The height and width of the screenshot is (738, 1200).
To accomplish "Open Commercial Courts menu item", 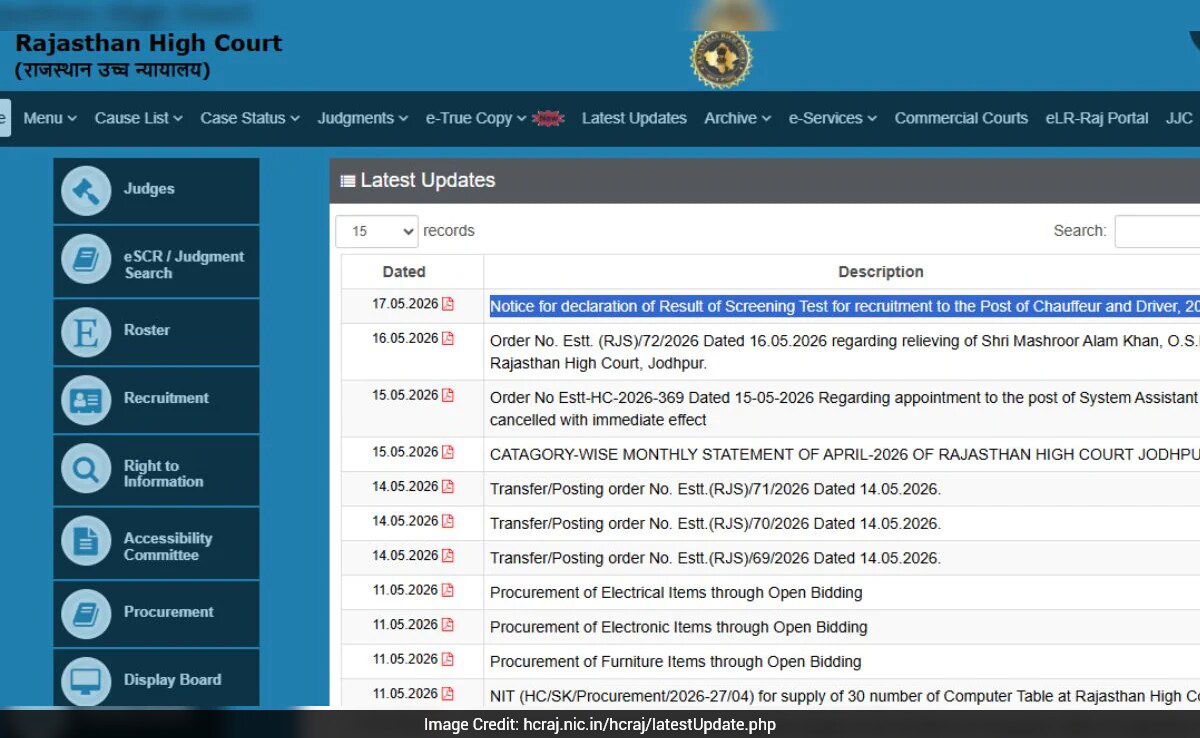I will [961, 118].
